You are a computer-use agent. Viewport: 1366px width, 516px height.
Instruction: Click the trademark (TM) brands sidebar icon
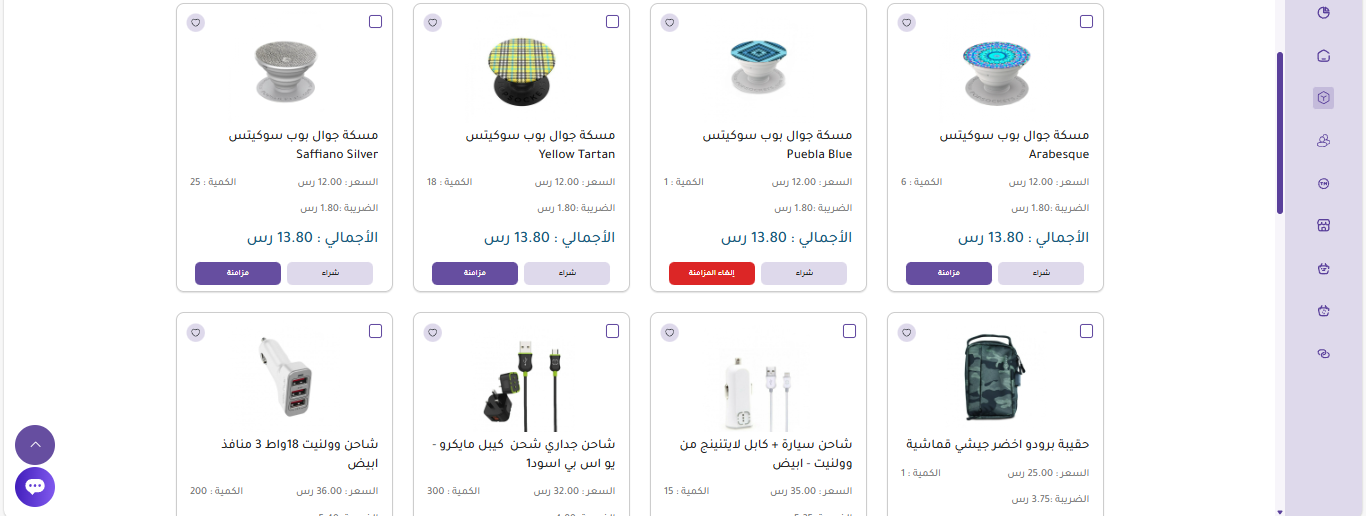(1324, 184)
